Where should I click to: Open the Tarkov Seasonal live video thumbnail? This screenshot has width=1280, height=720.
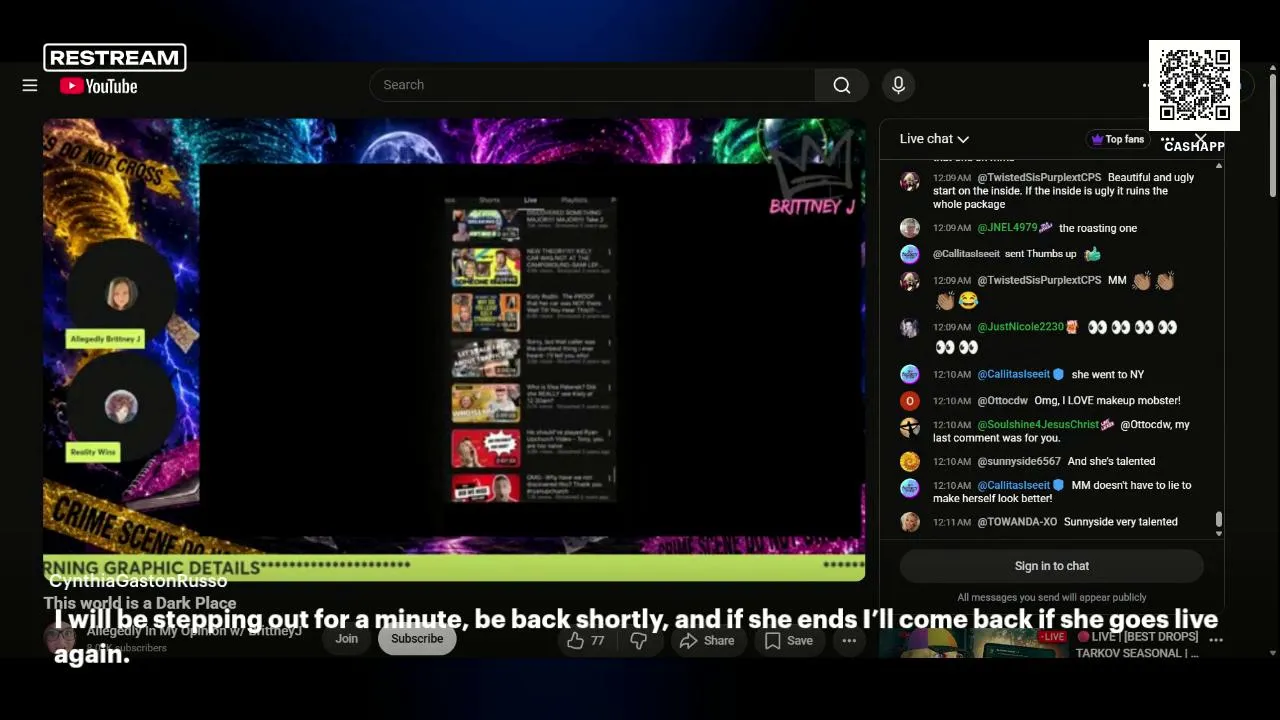[973, 644]
